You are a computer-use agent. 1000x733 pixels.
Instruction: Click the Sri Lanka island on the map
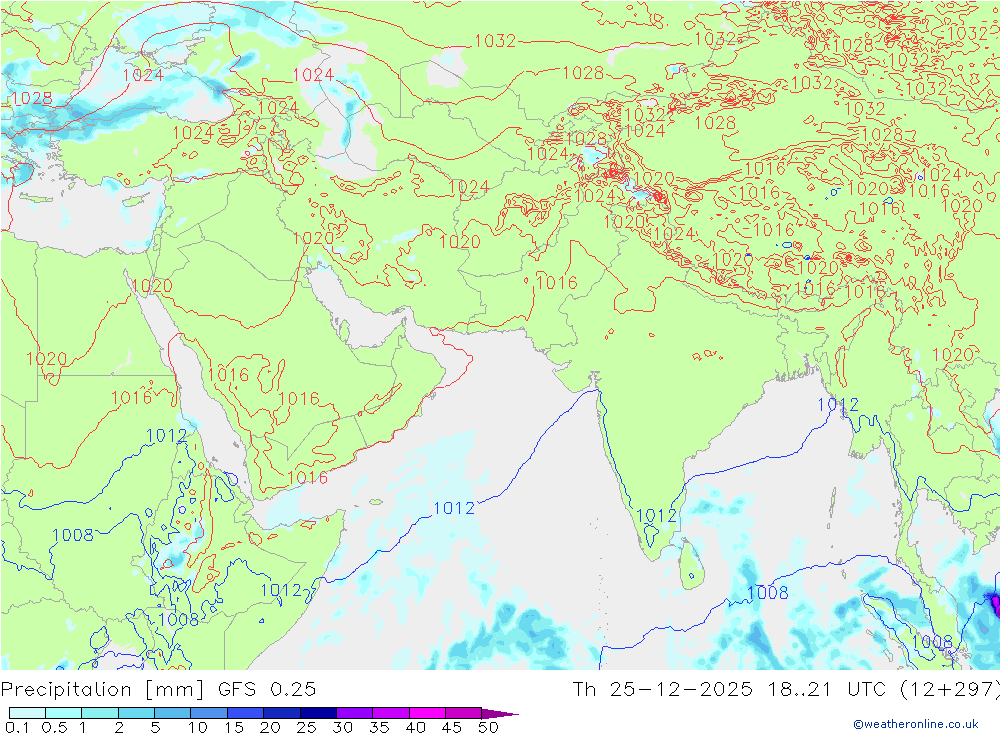[x=692, y=565]
